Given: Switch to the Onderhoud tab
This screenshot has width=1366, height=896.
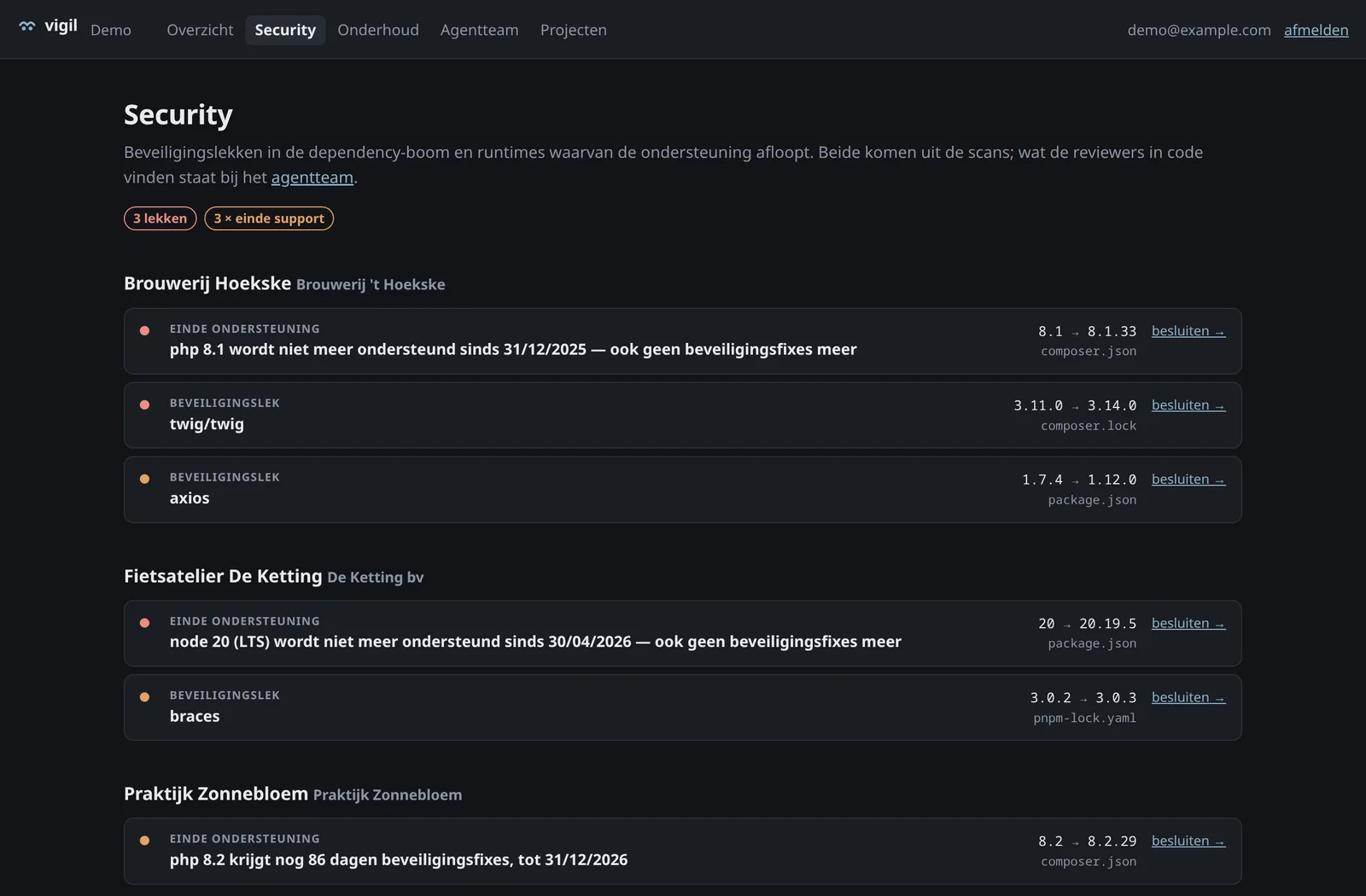Looking at the screenshot, I should click(378, 30).
